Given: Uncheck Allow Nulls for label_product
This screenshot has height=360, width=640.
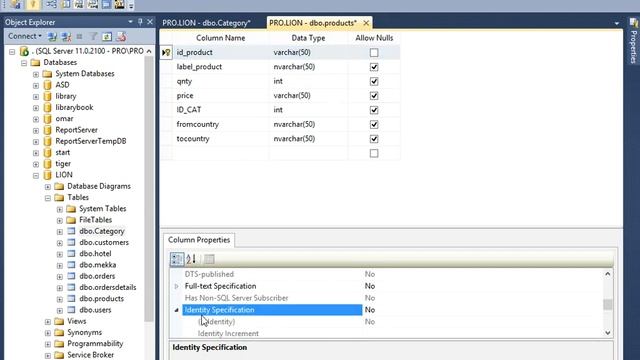Looking at the screenshot, I should point(374,67).
